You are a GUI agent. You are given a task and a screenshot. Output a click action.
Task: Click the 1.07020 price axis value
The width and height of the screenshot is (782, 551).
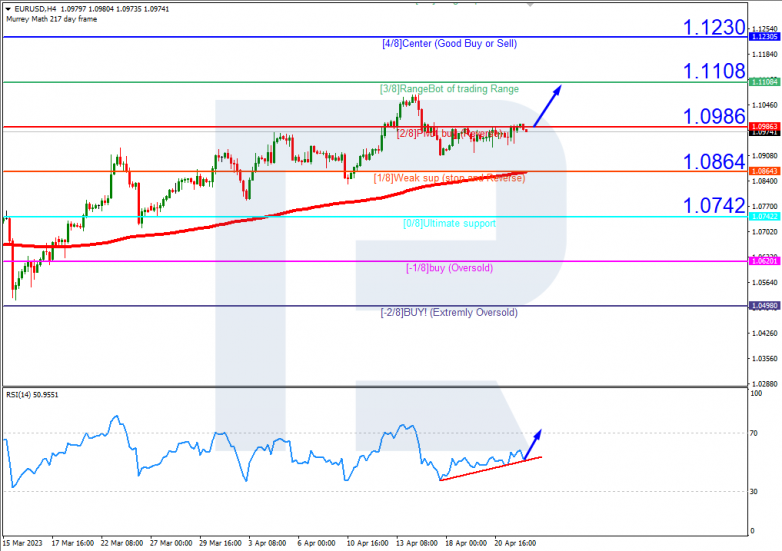click(x=765, y=232)
